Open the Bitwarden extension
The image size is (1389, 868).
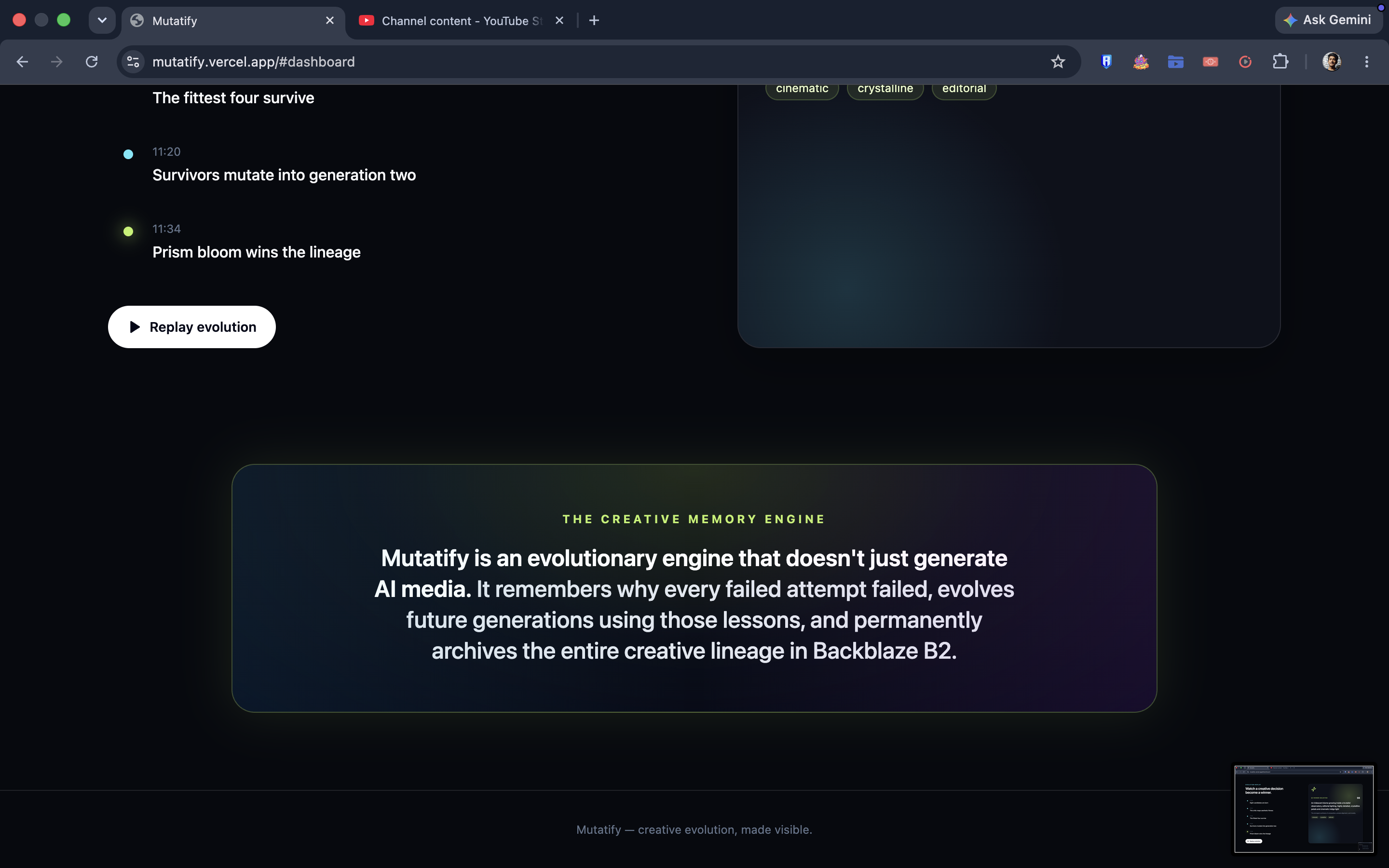pyautogui.click(x=1106, y=61)
